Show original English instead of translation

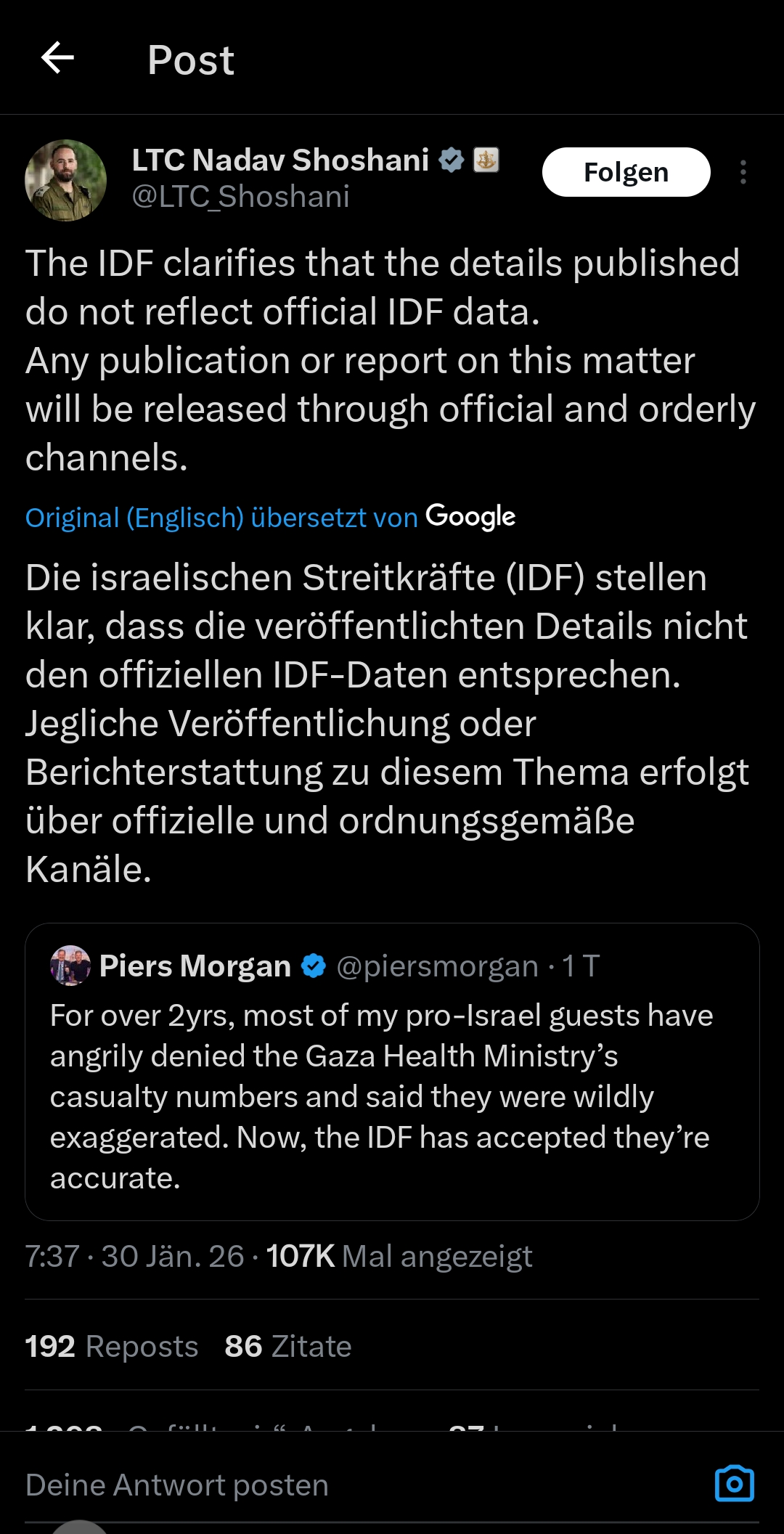click(x=221, y=518)
